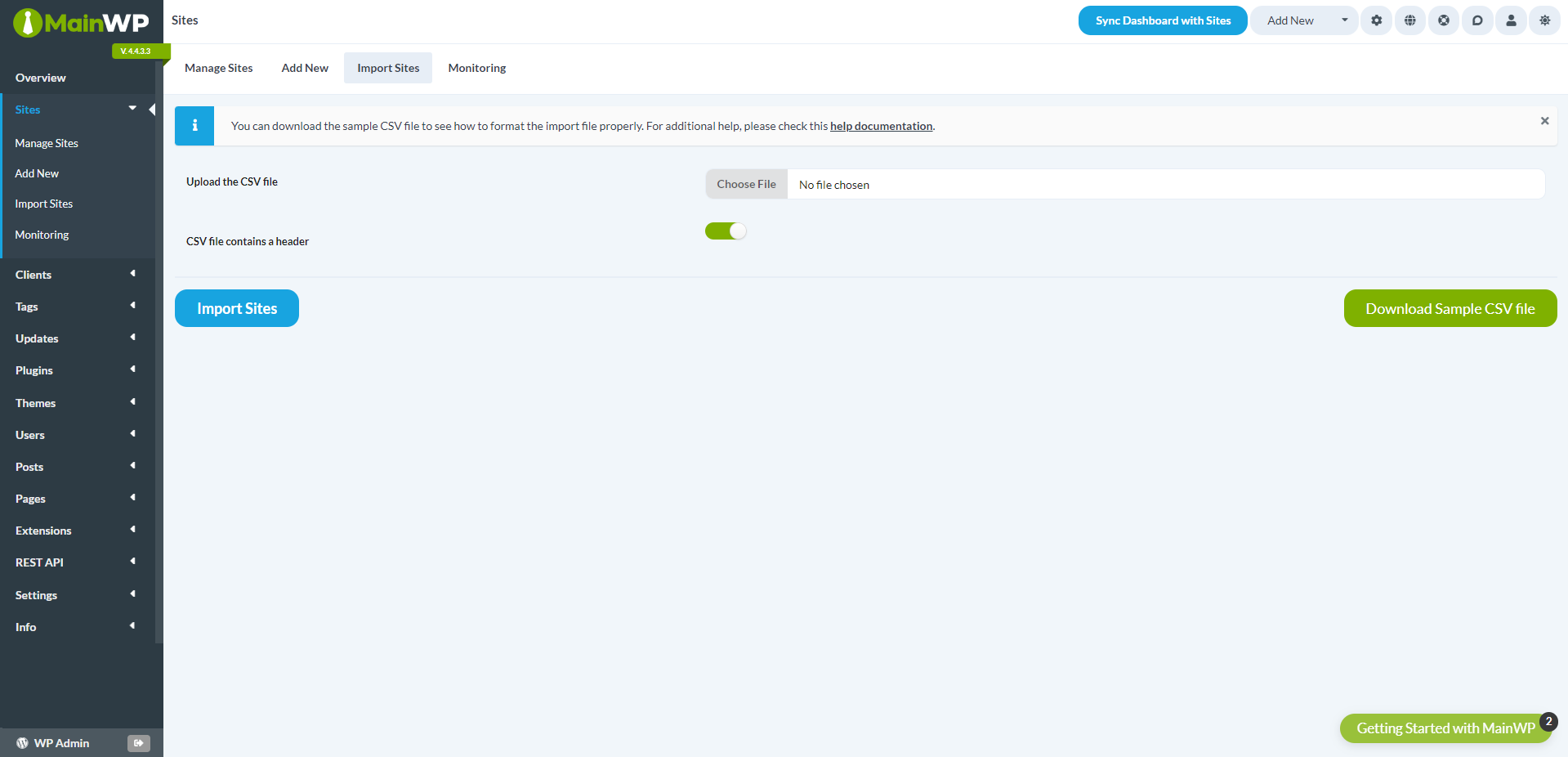Expand the REST API sidebar menu
Viewport: 1568px width, 757px height.
[x=132, y=562]
